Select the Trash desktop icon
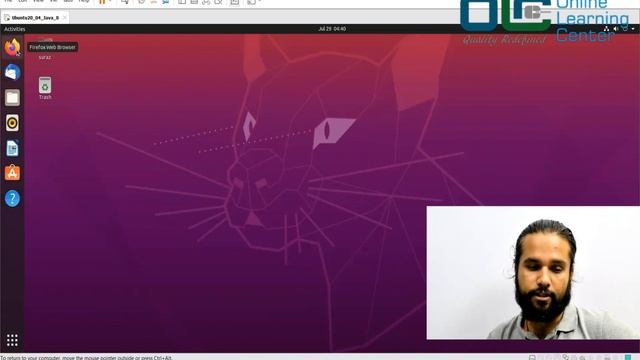 [x=45, y=88]
